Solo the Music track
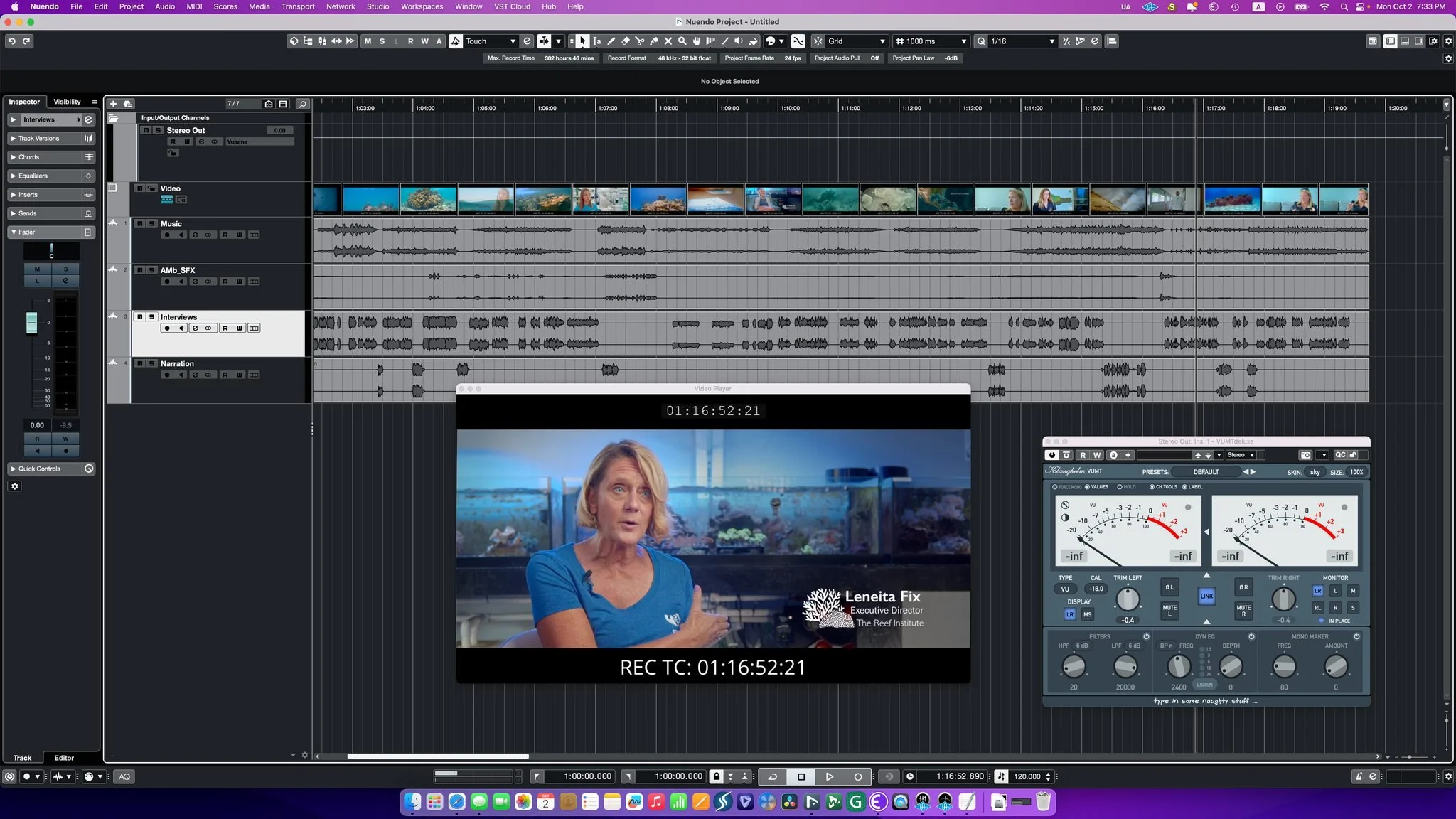1456x819 pixels. (151, 223)
